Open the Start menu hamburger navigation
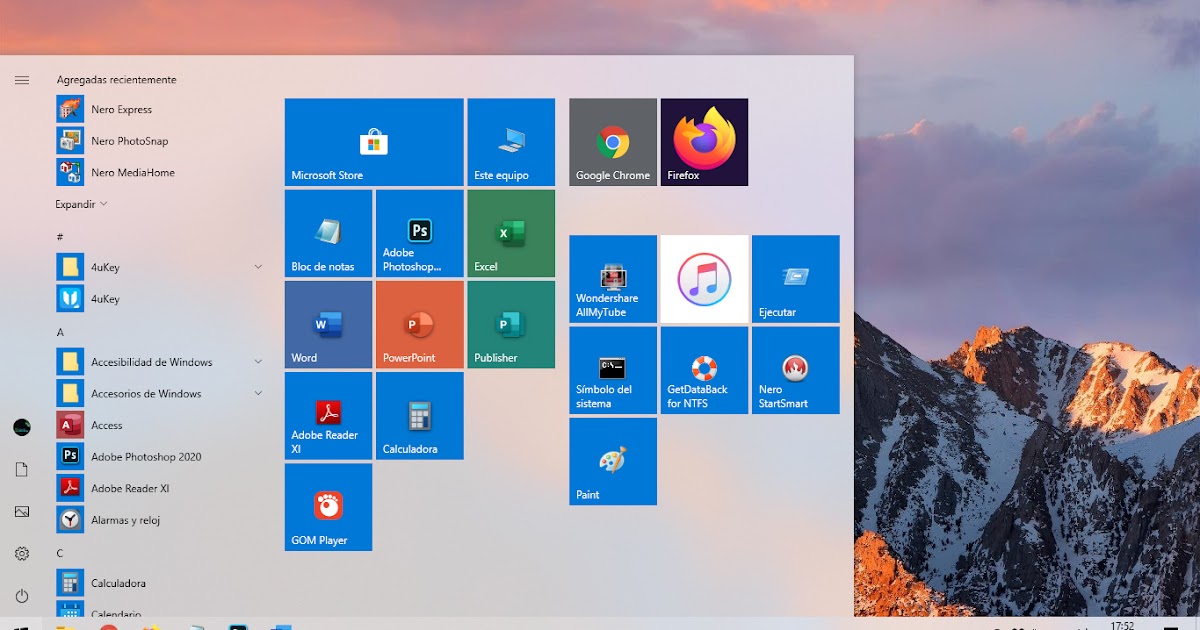 coord(21,80)
